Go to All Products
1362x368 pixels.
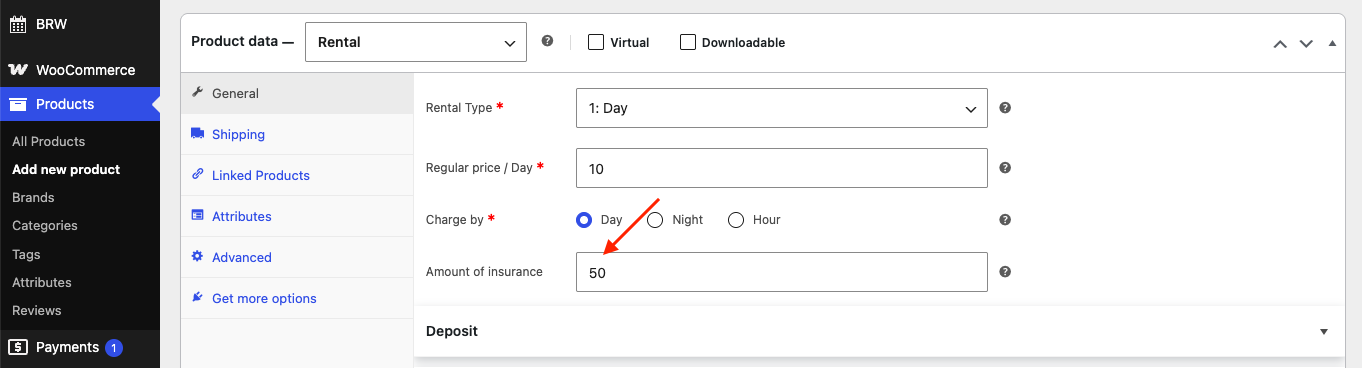(x=49, y=141)
